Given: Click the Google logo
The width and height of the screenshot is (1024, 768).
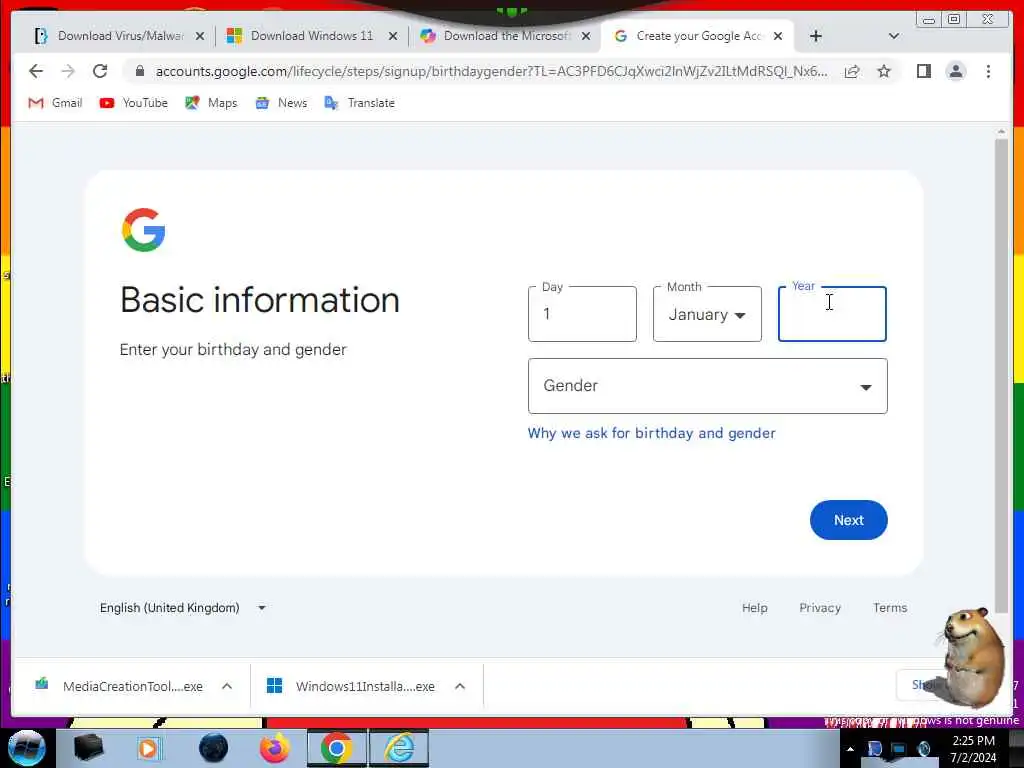Looking at the screenshot, I should tap(144, 230).
